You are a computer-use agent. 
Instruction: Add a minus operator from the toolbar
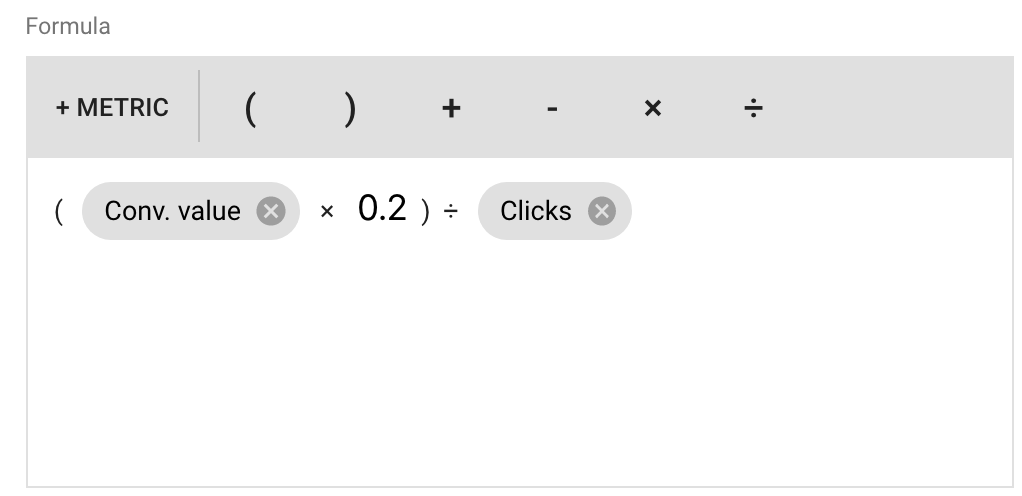point(552,109)
